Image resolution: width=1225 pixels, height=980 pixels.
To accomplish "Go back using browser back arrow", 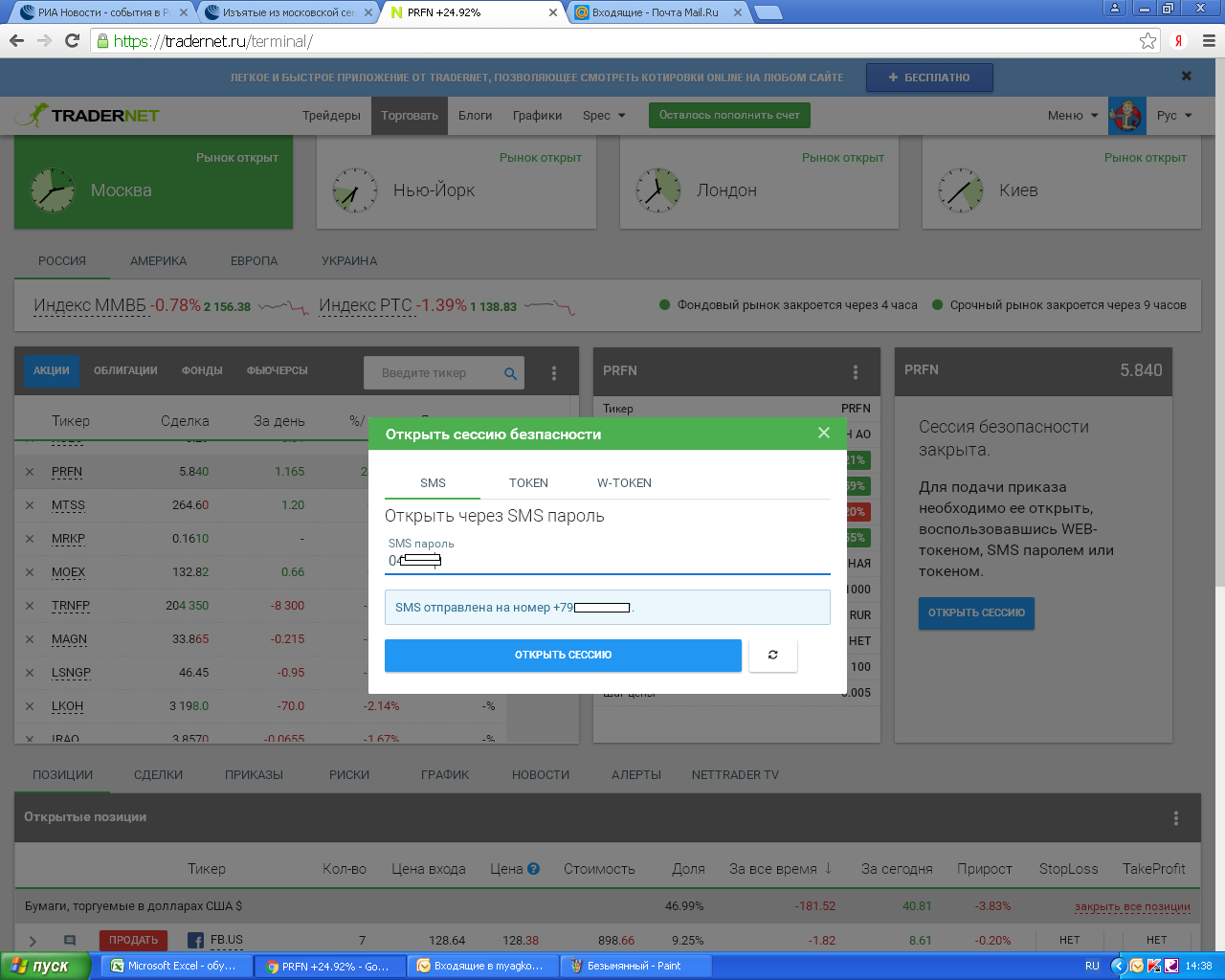I will (x=16, y=40).
